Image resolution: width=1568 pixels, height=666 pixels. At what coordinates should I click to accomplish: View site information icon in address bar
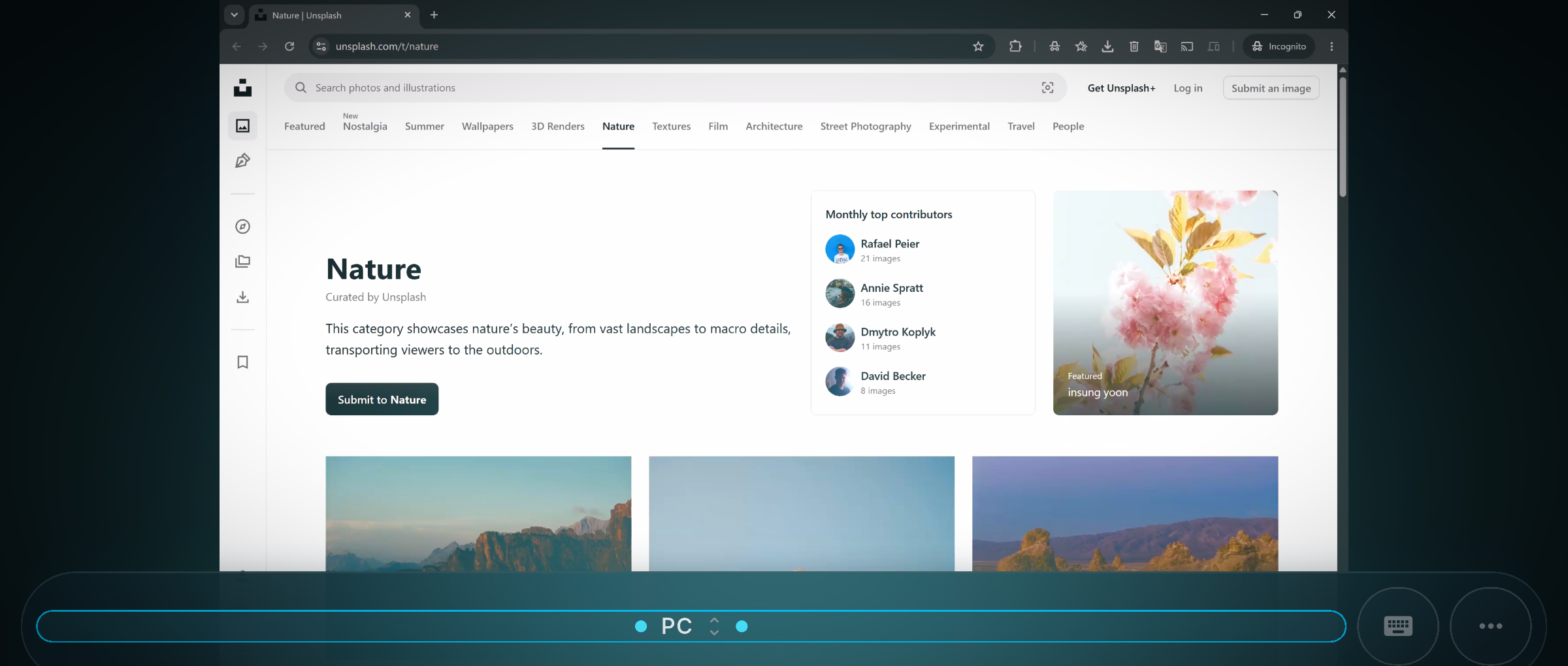tap(321, 46)
